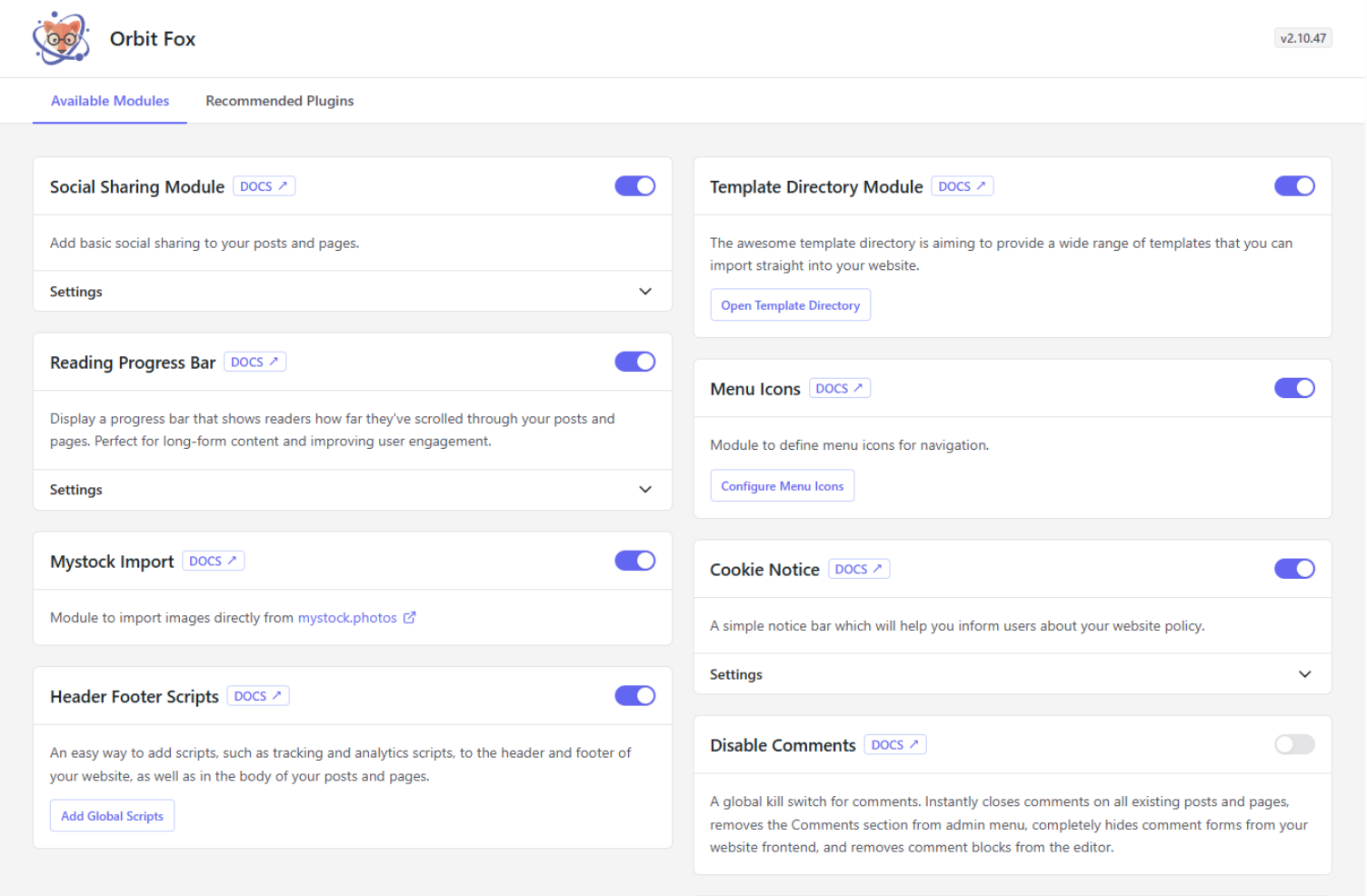Open Mystock Import DOCS link
This screenshot has width=1367, height=896.
point(213,561)
